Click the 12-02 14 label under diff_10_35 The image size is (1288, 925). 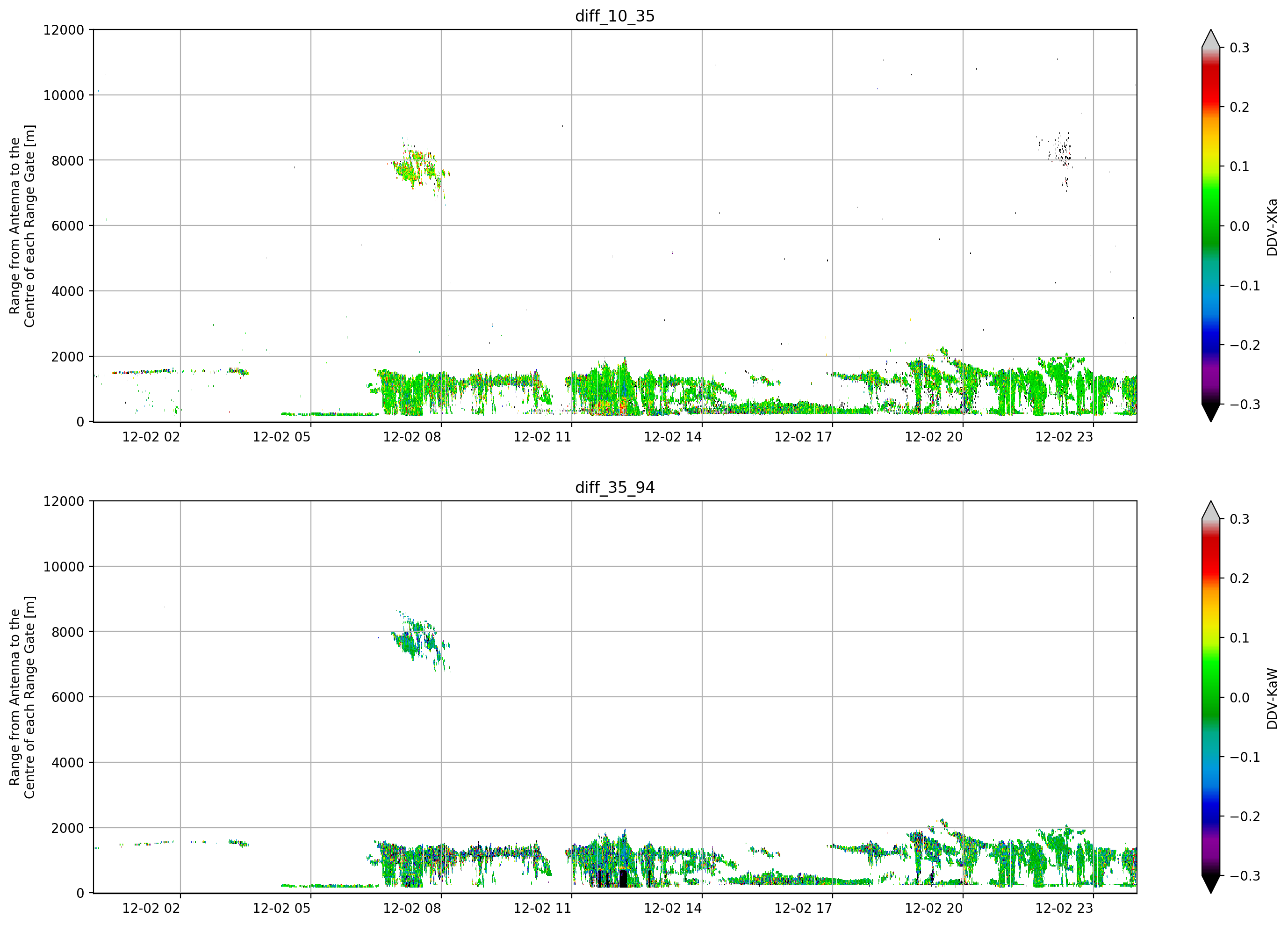pos(673,437)
